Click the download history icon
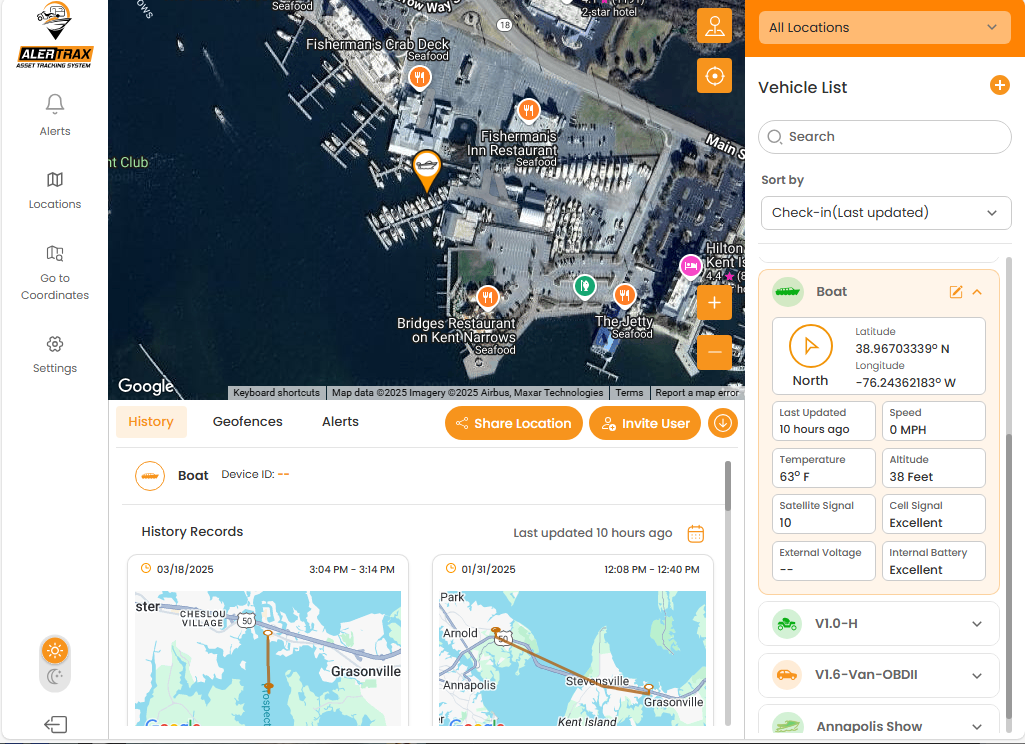Viewport: 1025px width, 744px height. [723, 423]
